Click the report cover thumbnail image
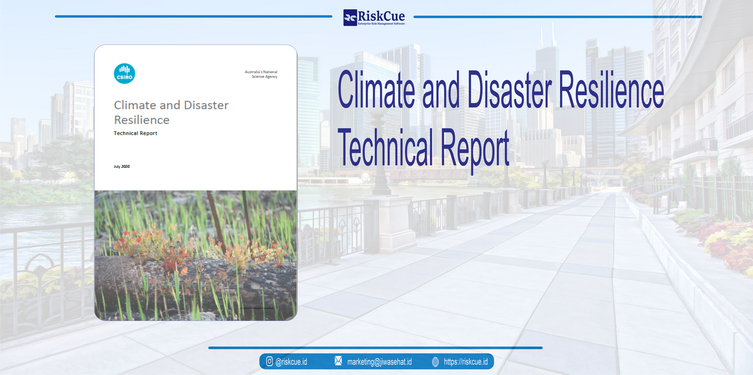This screenshot has width=753, height=375. (196, 182)
